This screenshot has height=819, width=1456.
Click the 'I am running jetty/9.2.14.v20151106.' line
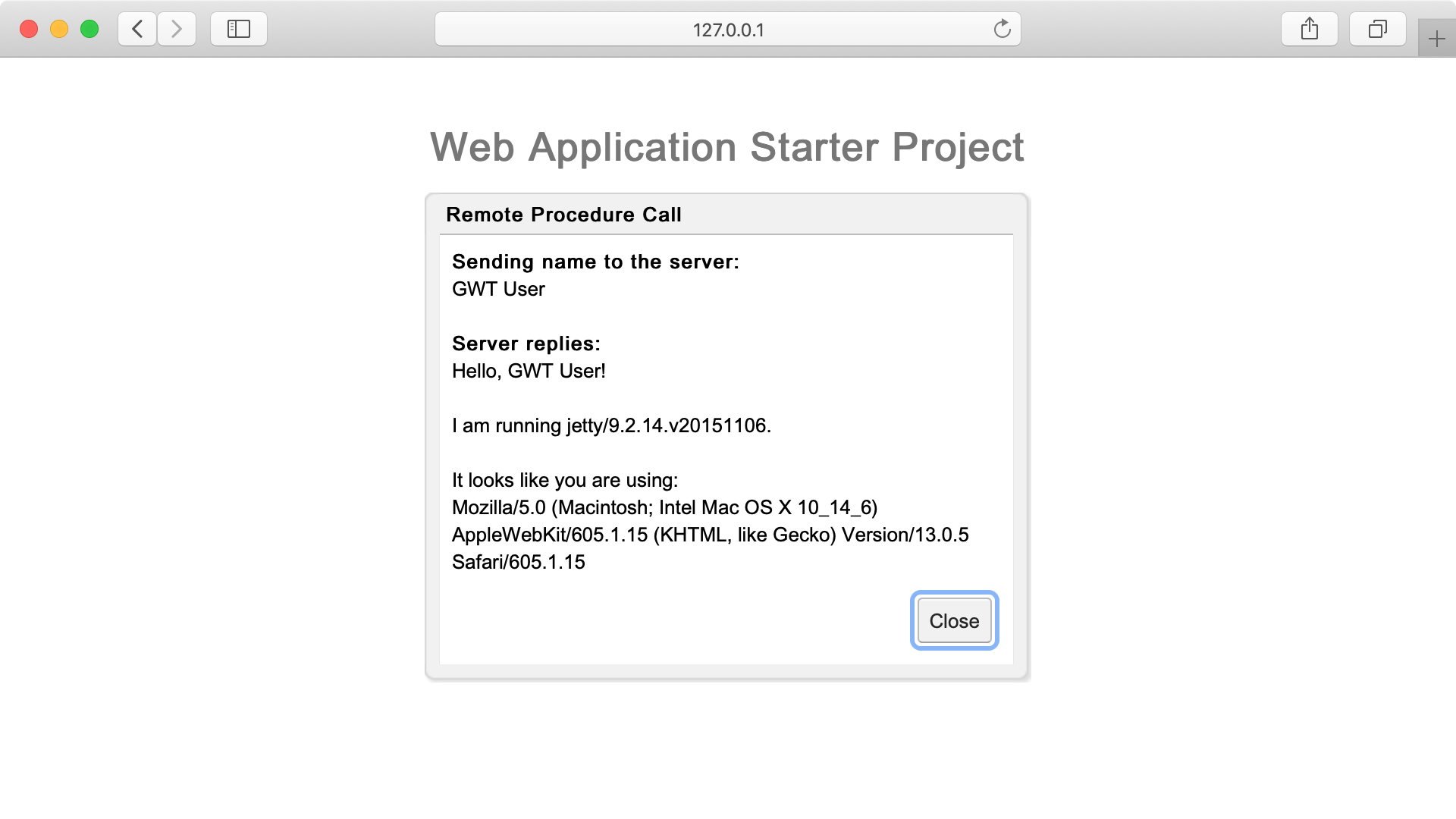(611, 425)
